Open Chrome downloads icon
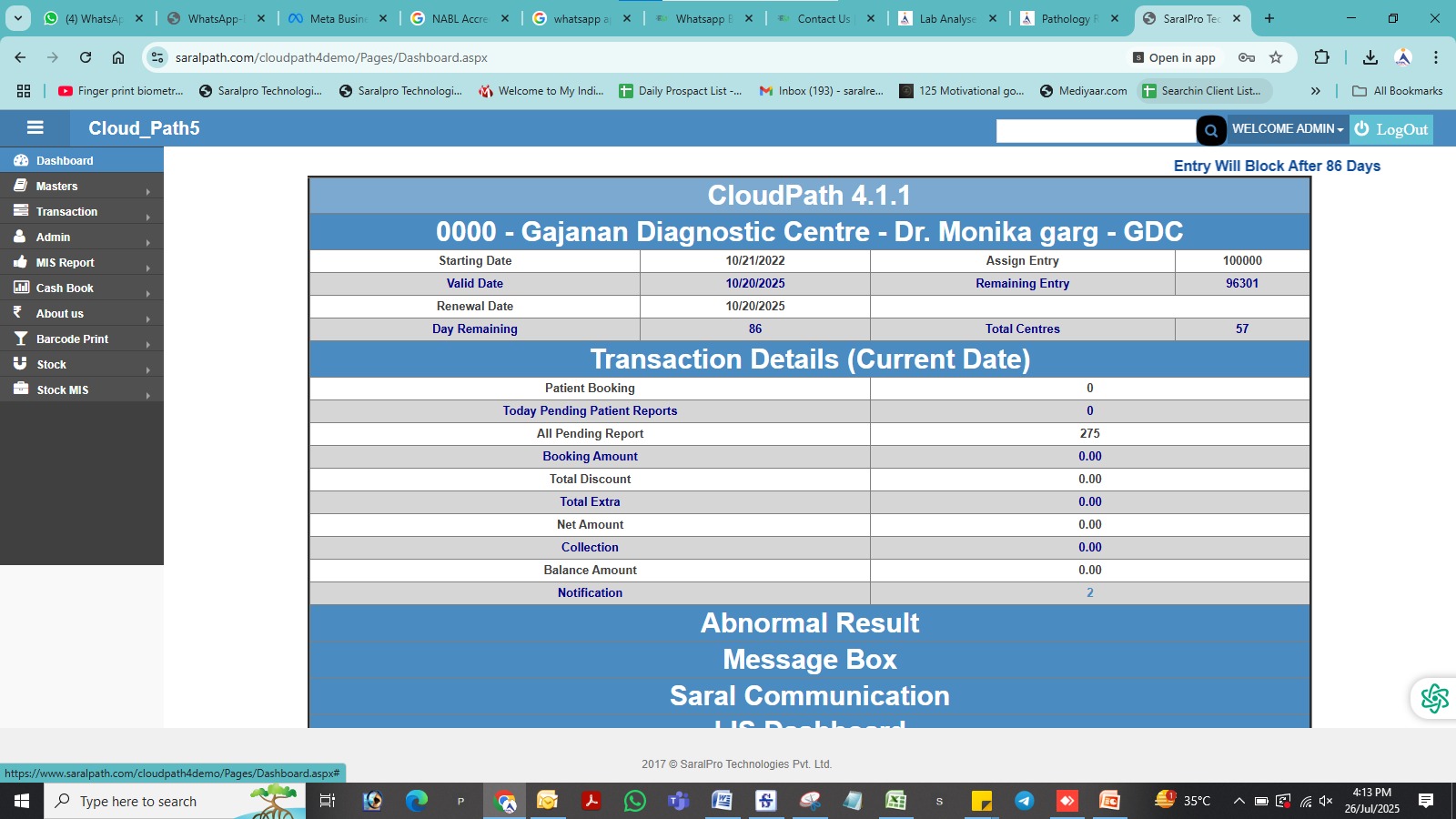 [x=1370, y=57]
